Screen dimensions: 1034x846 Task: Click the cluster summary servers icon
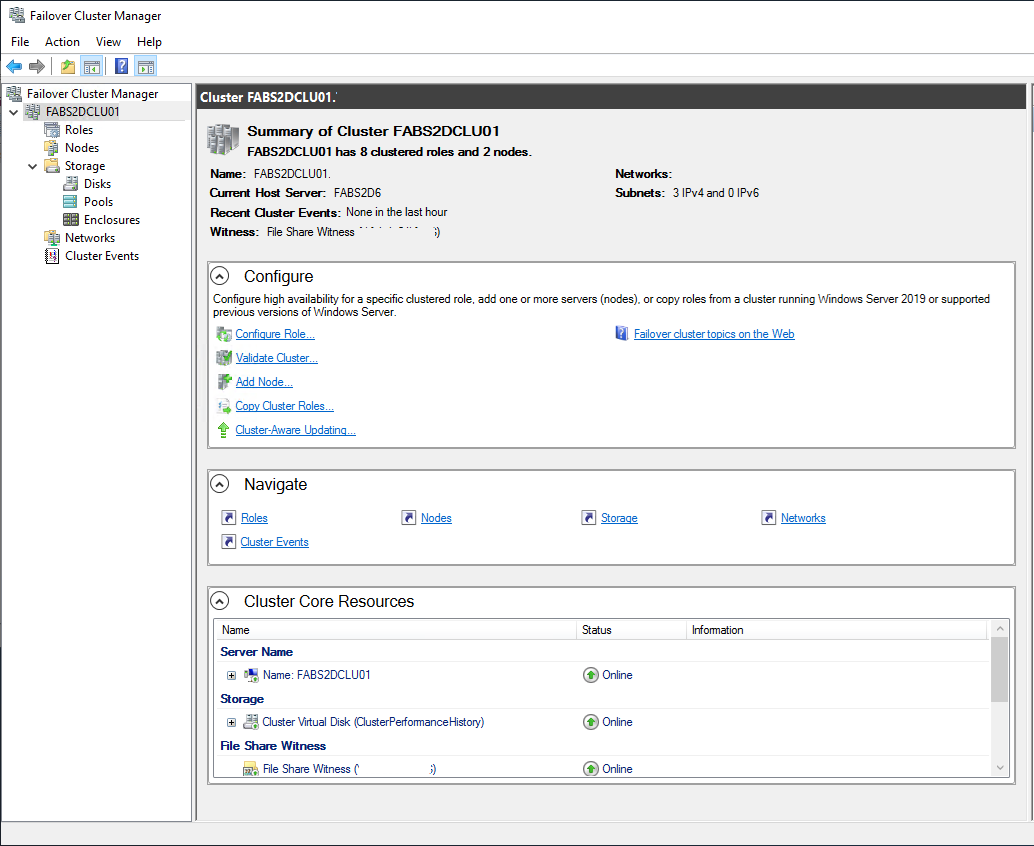coord(223,139)
